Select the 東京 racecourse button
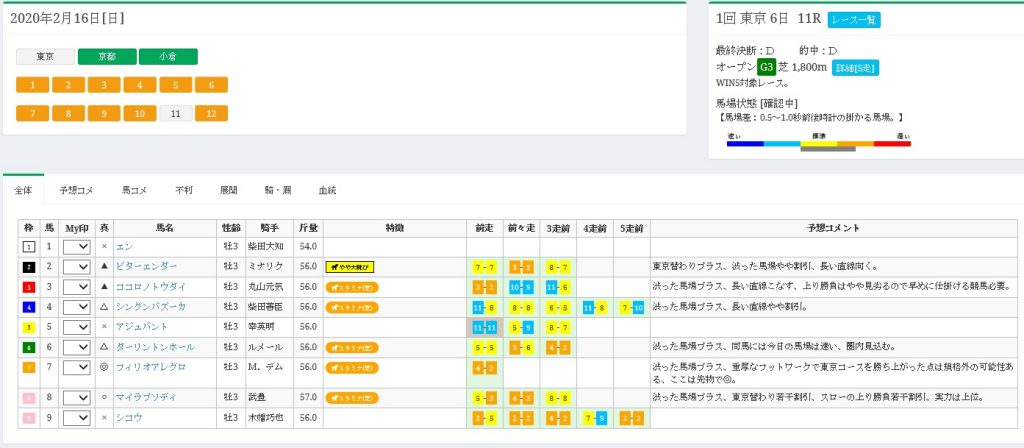Screen dimensions: 1024x448 [x=45, y=57]
